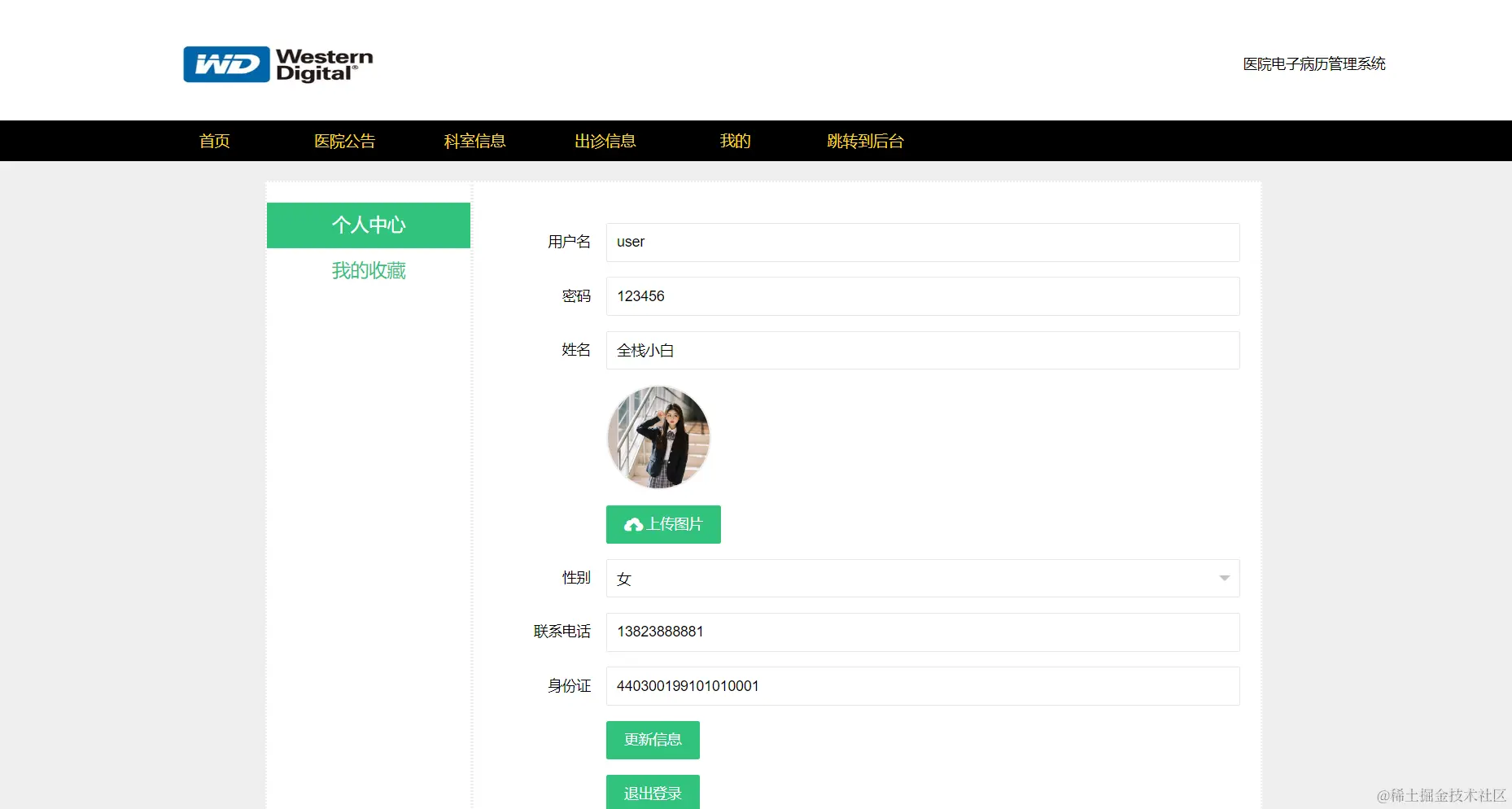This screenshot has height=809, width=1512.
Task: Select 跳转到后台 in navigation bar
Action: coord(866,141)
